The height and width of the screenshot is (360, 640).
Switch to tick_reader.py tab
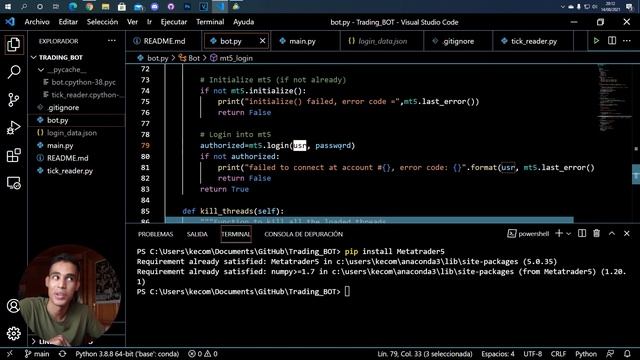click(x=533, y=41)
